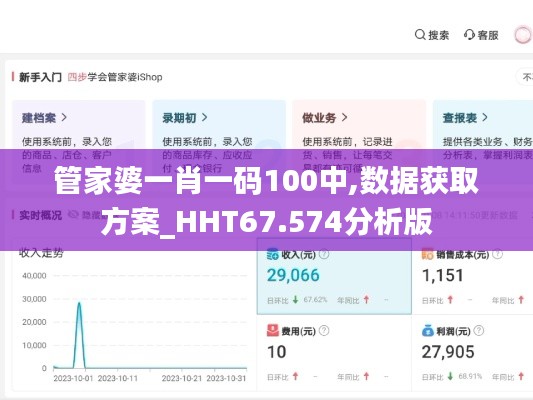Click the 实时概况 section title
This screenshot has width=533, height=400.
pyautogui.click(x=40, y=215)
